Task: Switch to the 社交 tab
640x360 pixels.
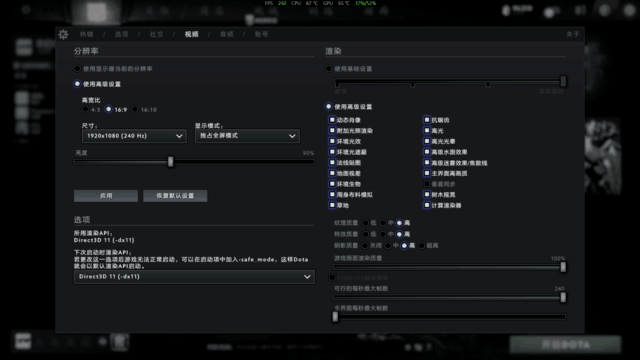Action: pyautogui.click(x=157, y=34)
